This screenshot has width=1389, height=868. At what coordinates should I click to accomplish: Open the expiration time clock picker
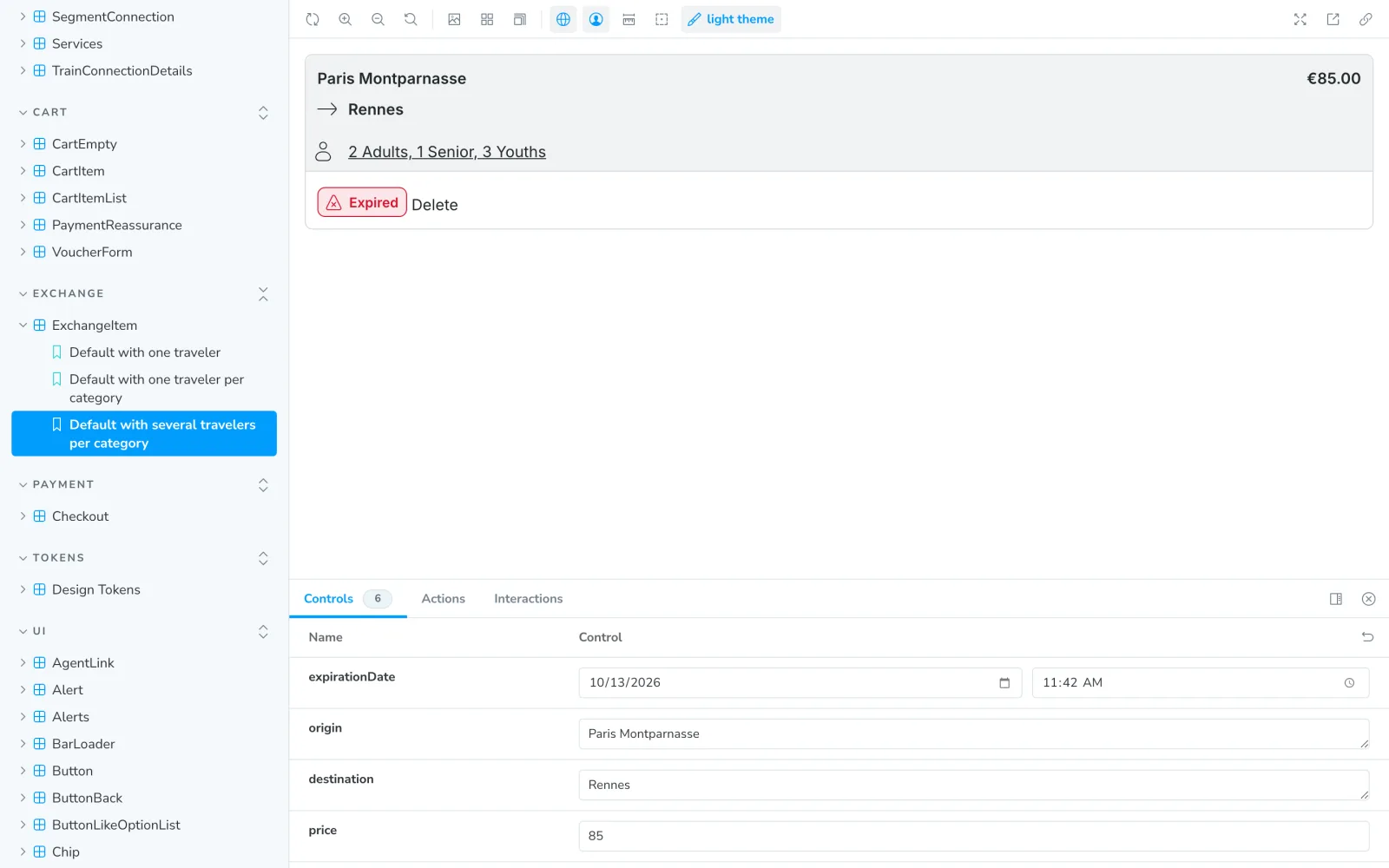1349,683
